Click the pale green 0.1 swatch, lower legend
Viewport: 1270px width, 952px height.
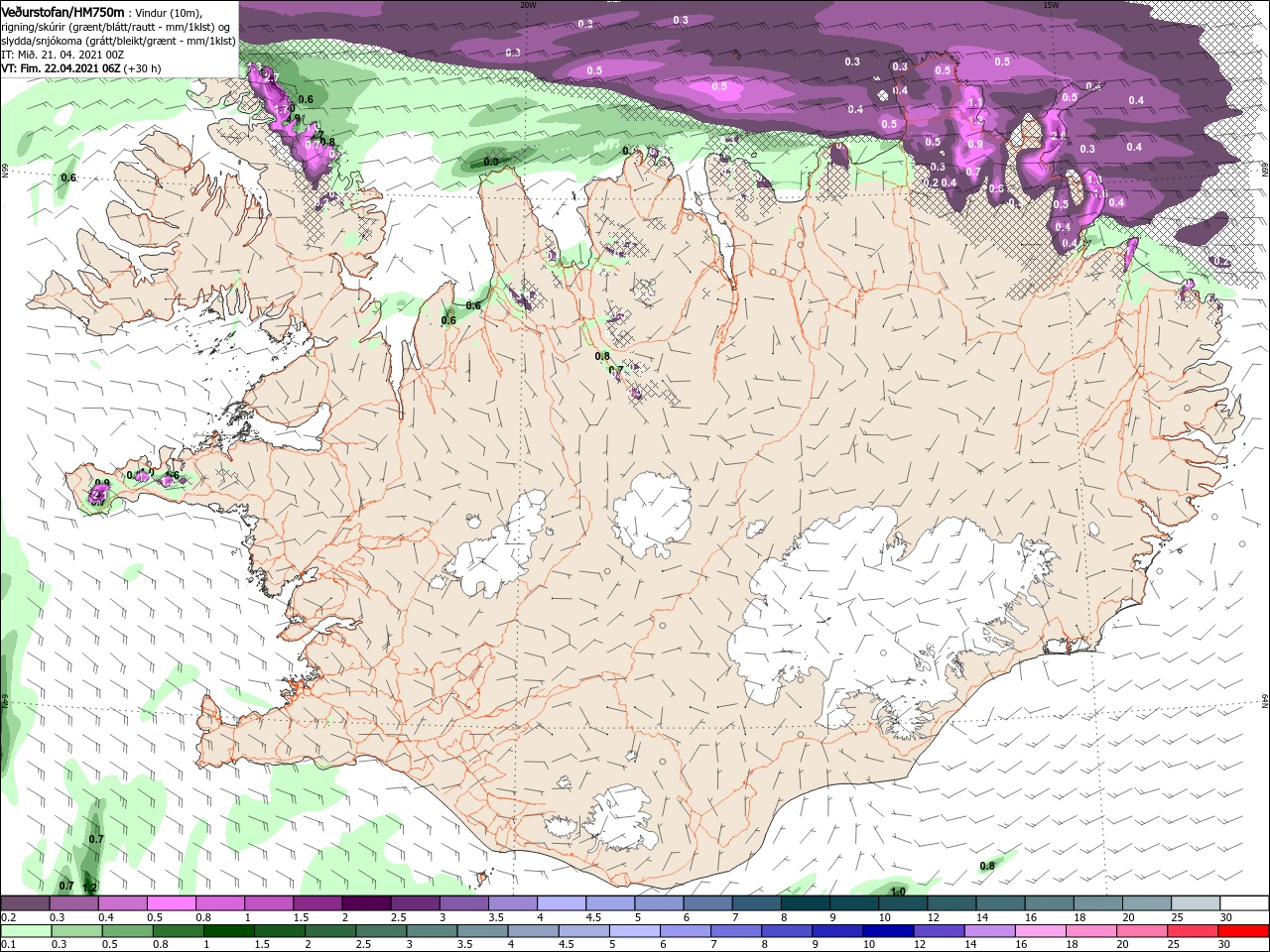click(26, 931)
